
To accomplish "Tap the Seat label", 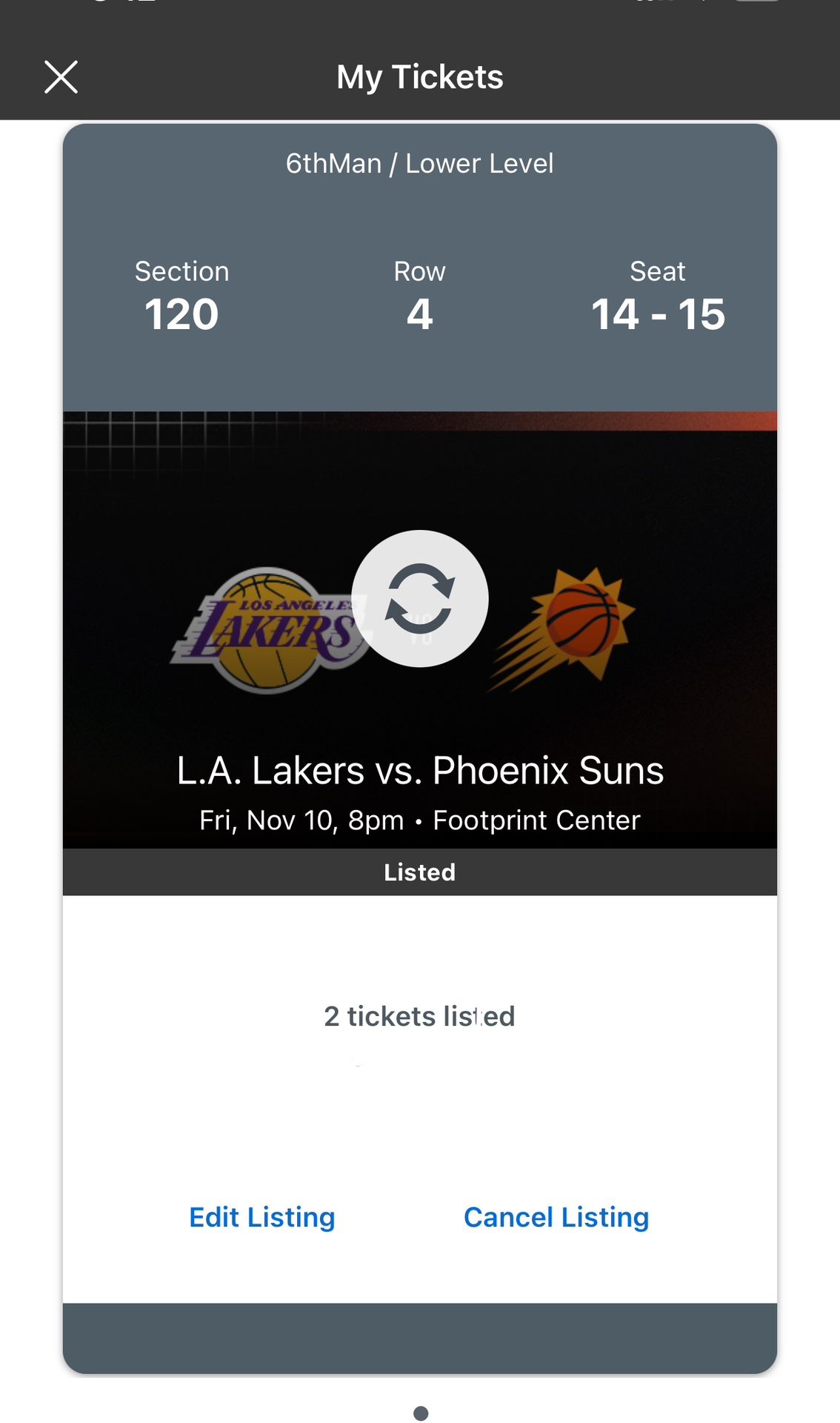I will click(658, 271).
